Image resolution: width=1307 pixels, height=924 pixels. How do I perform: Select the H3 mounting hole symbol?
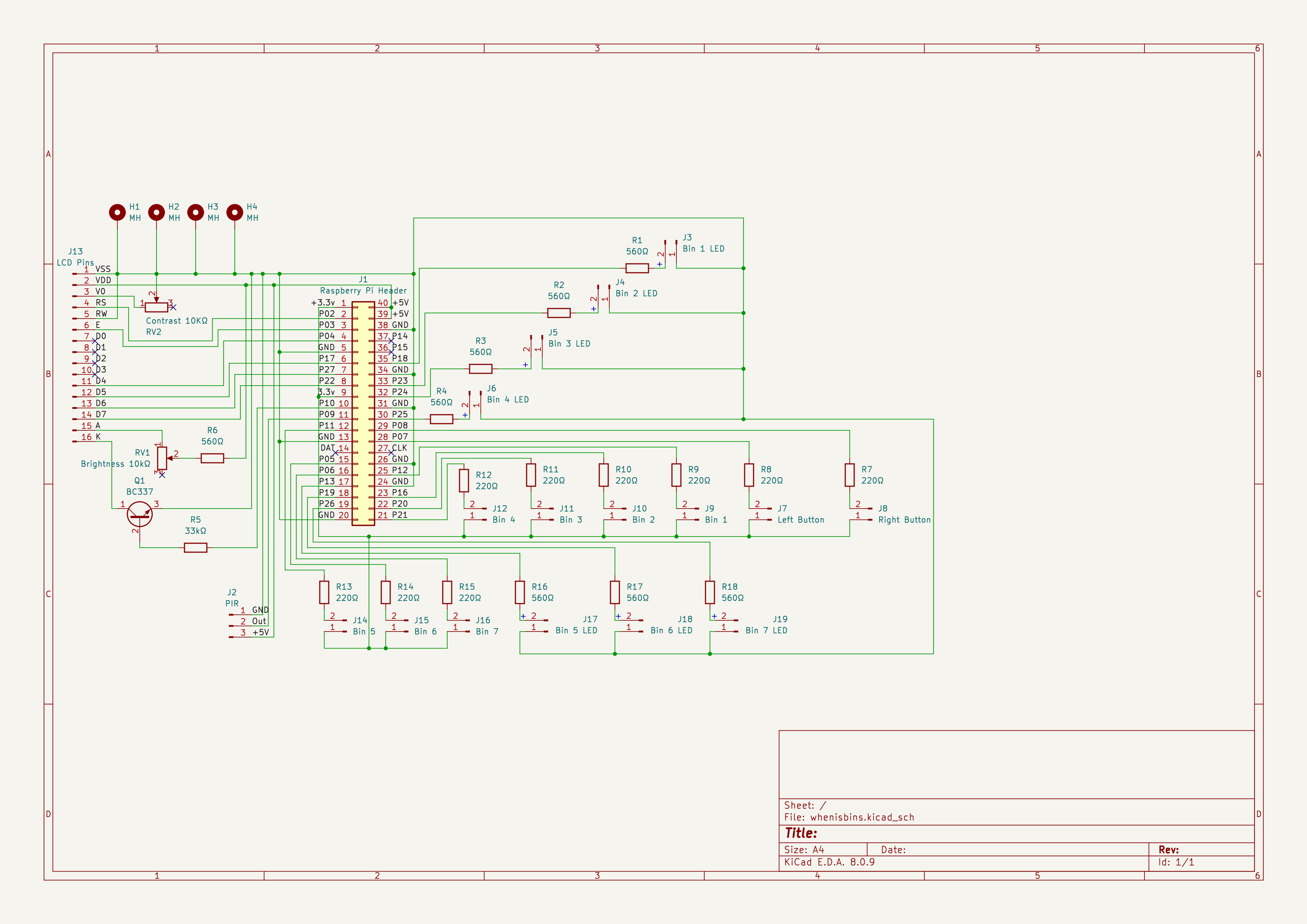coord(196,212)
